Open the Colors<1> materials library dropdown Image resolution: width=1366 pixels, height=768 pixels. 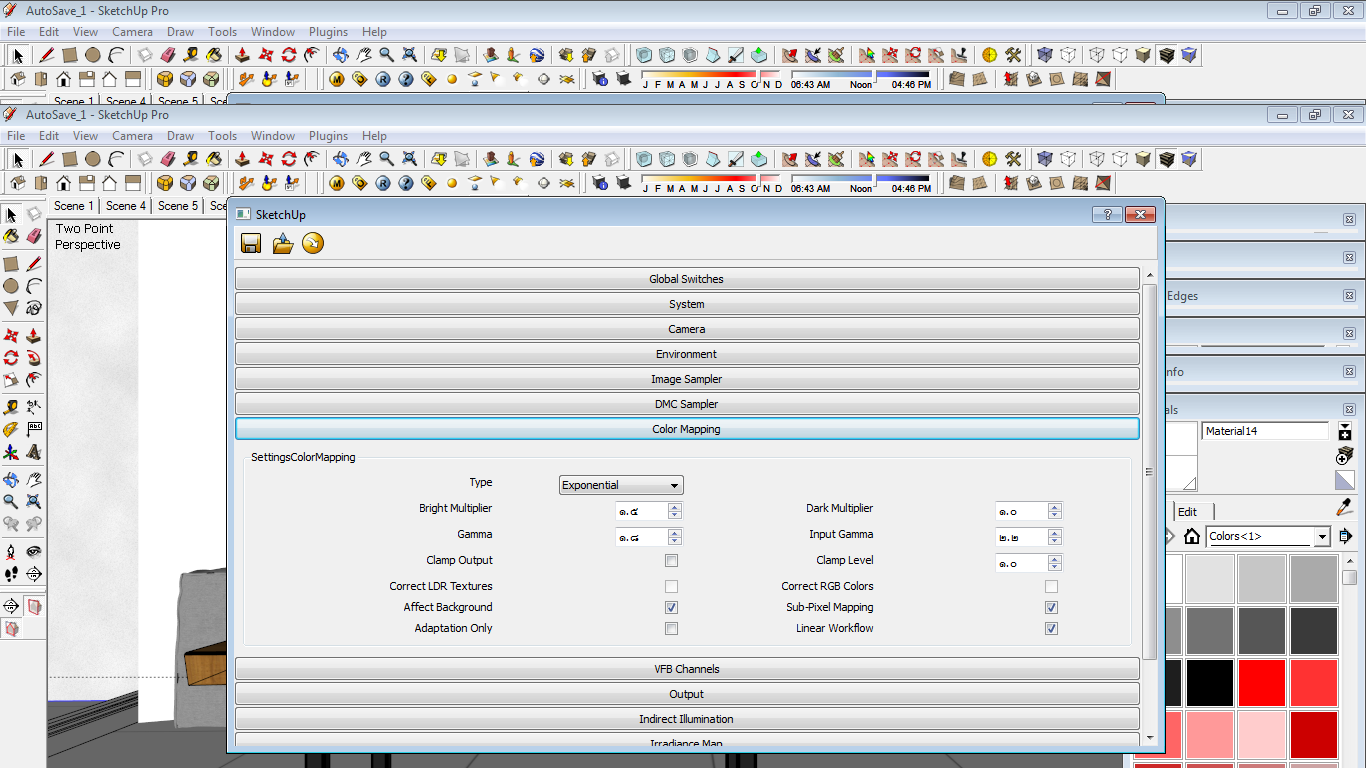click(x=1322, y=537)
